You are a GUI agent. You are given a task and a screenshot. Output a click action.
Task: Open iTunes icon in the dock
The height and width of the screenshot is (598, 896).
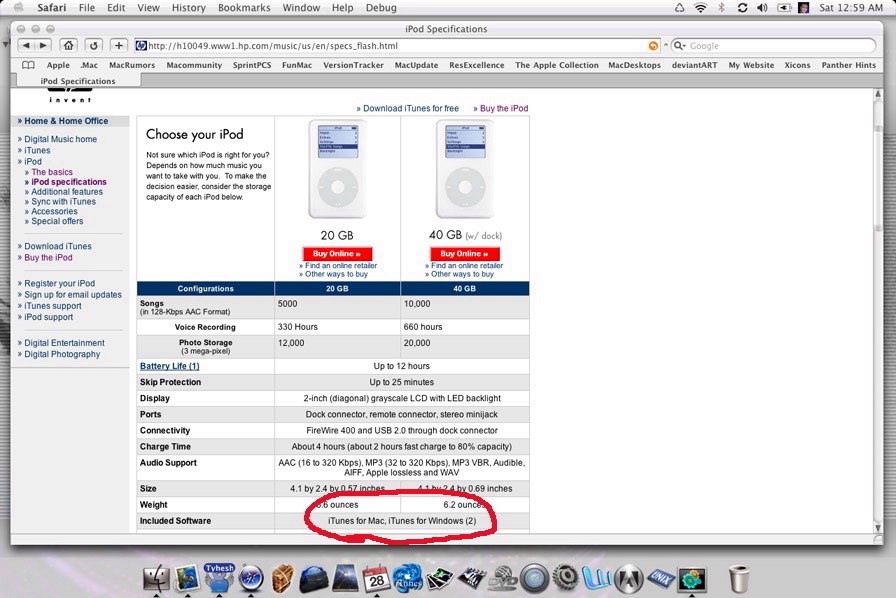pos(407,579)
